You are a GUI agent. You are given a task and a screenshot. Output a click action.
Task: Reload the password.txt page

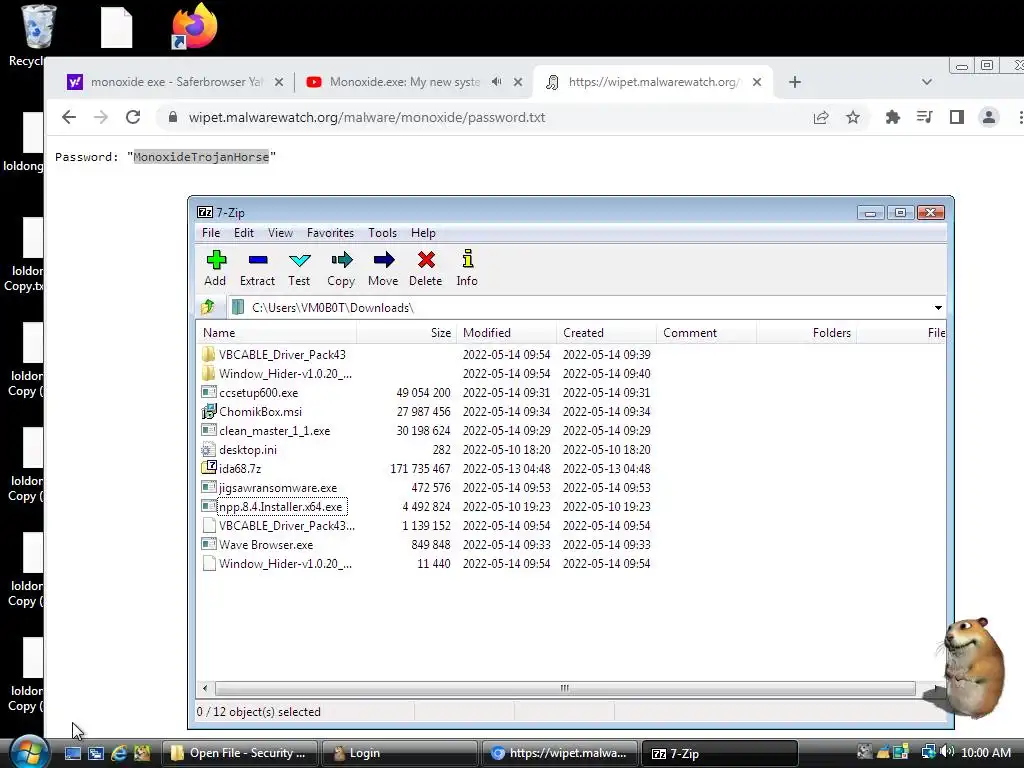(133, 118)
